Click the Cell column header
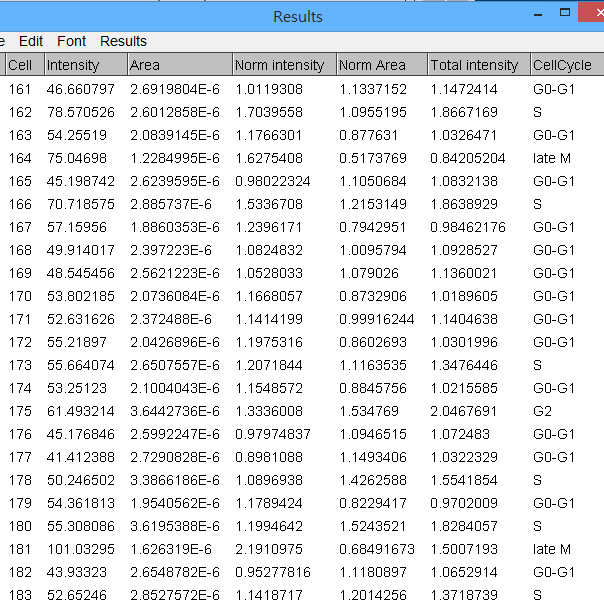The height and width of the screenshot is (616, 604). click(x=20, y=65)
